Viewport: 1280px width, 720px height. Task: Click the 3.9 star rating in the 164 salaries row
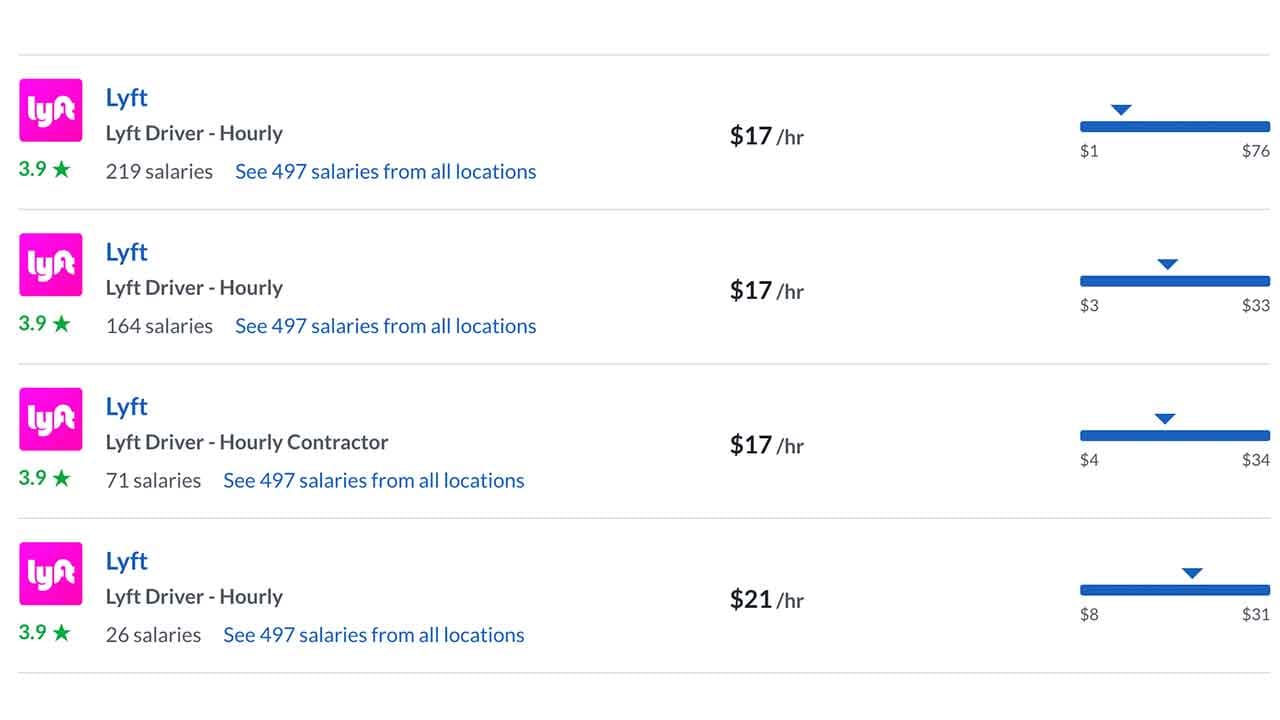coord(45,324)
